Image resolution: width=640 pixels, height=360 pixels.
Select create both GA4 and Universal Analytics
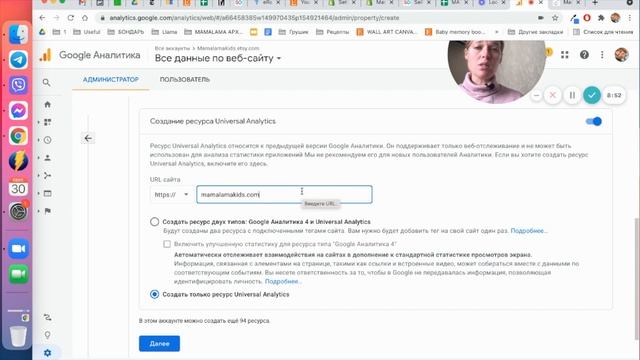[x=154, y=222]
